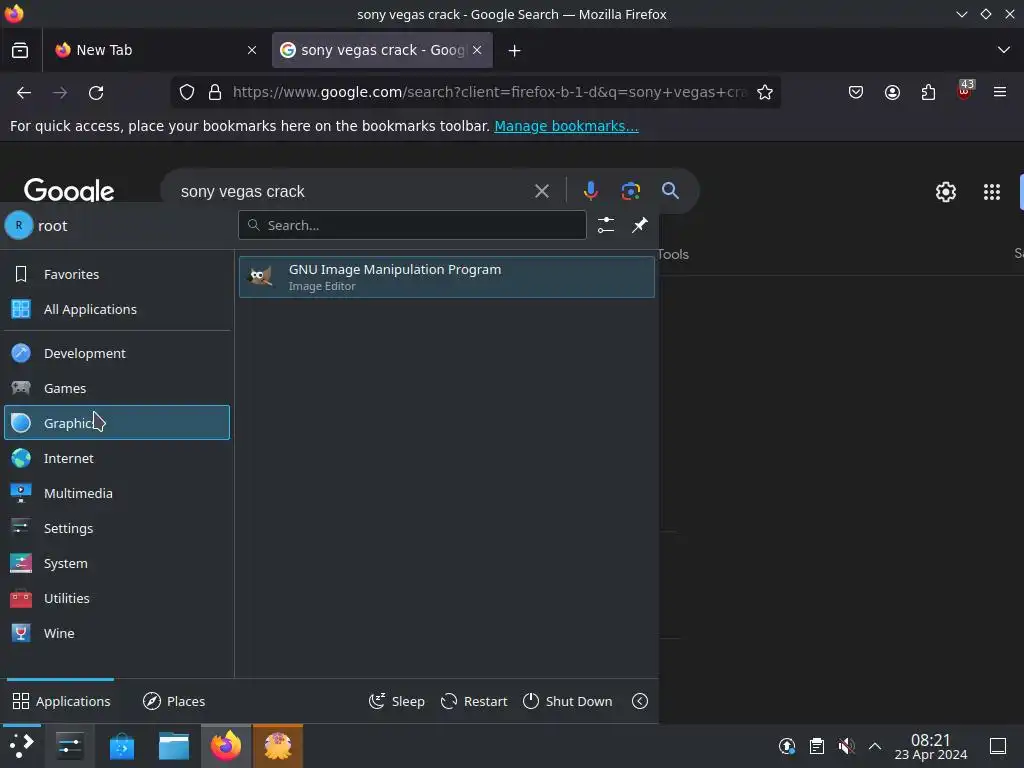Open a new browser tab
Image resolution: width=1024 pixels, height=768 pixels.
515,50
